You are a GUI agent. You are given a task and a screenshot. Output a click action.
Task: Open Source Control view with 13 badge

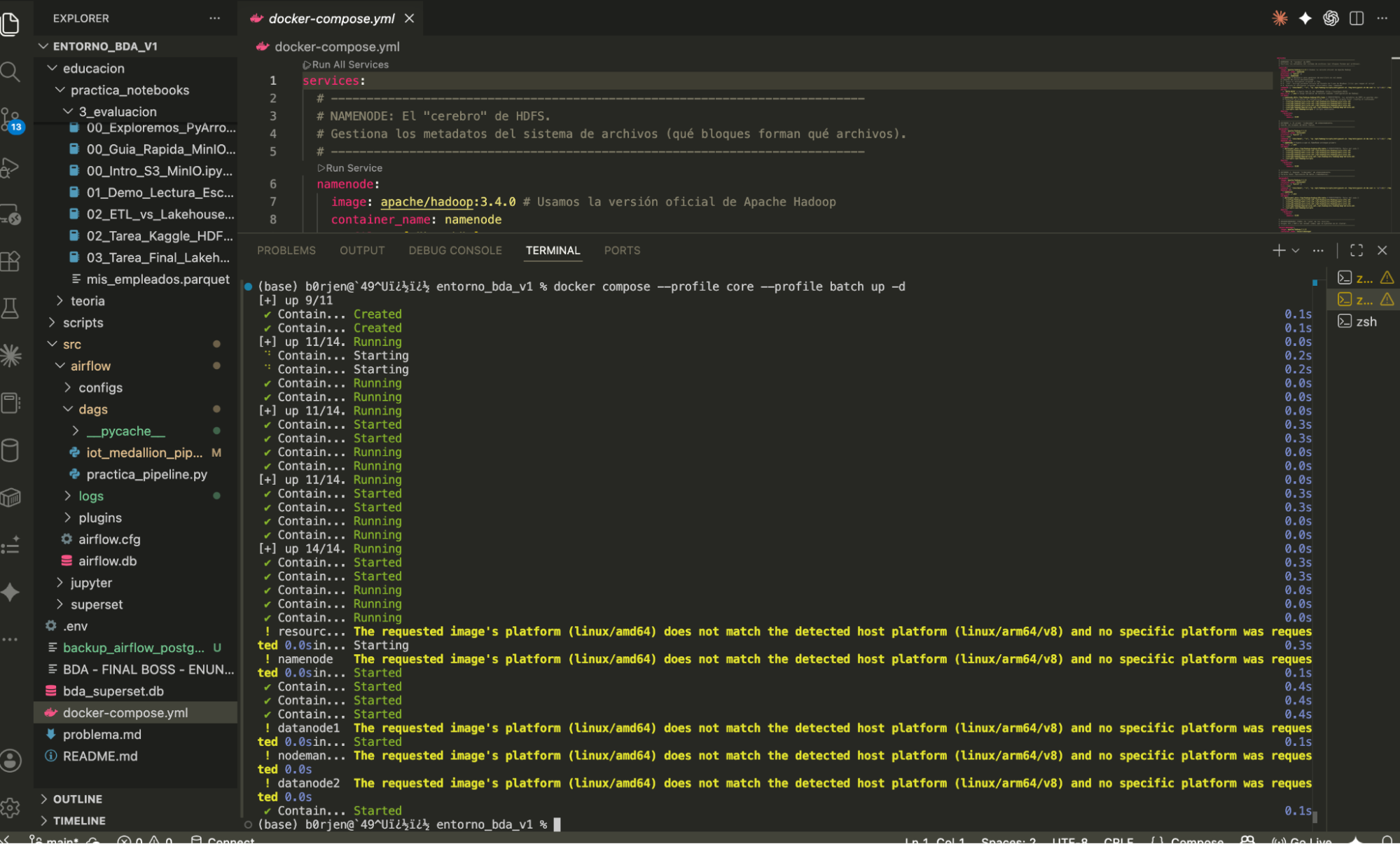click(12, 120)
